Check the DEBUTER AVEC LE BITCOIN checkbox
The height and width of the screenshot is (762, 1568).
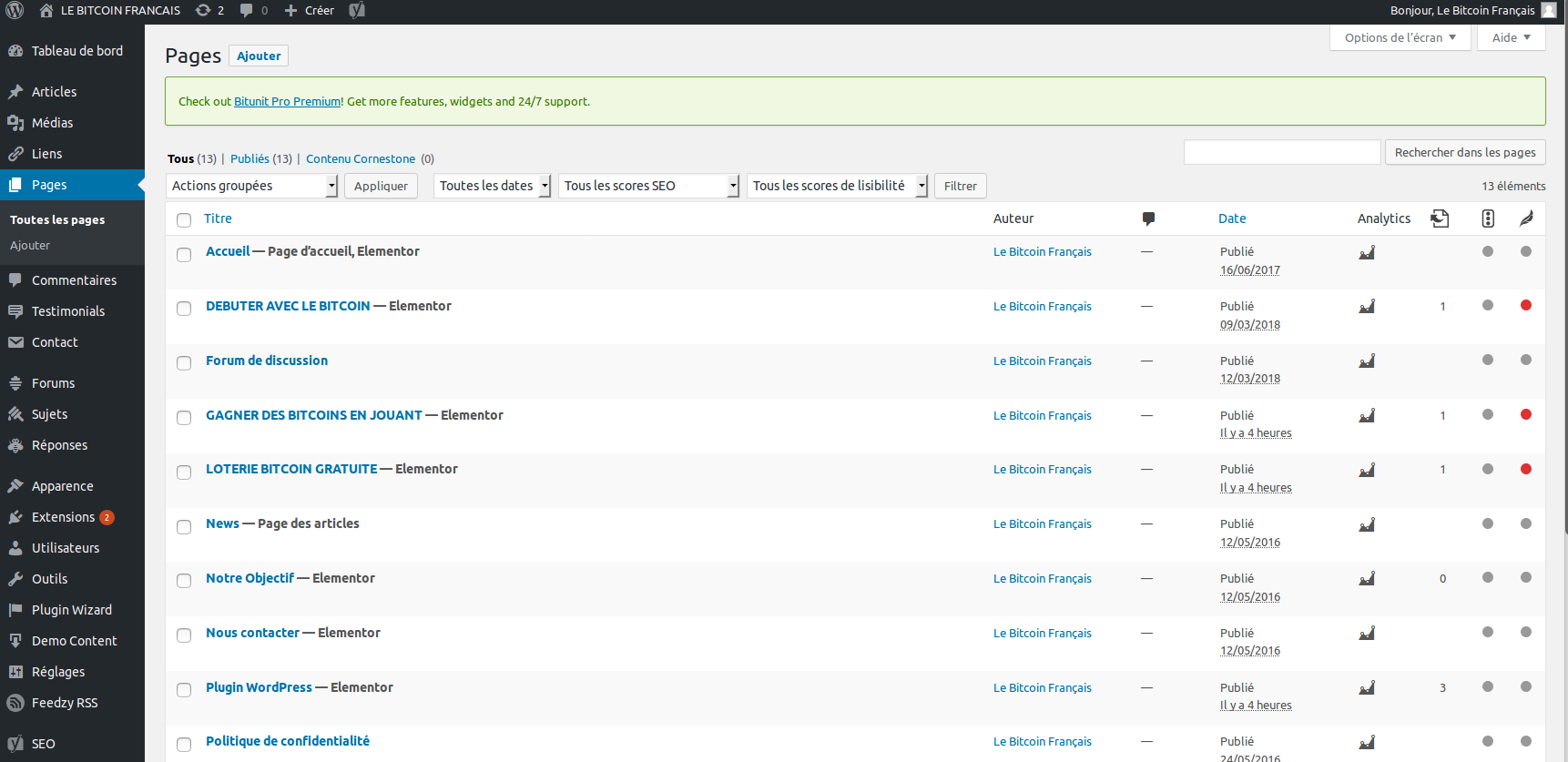click(x=184, y=309)
